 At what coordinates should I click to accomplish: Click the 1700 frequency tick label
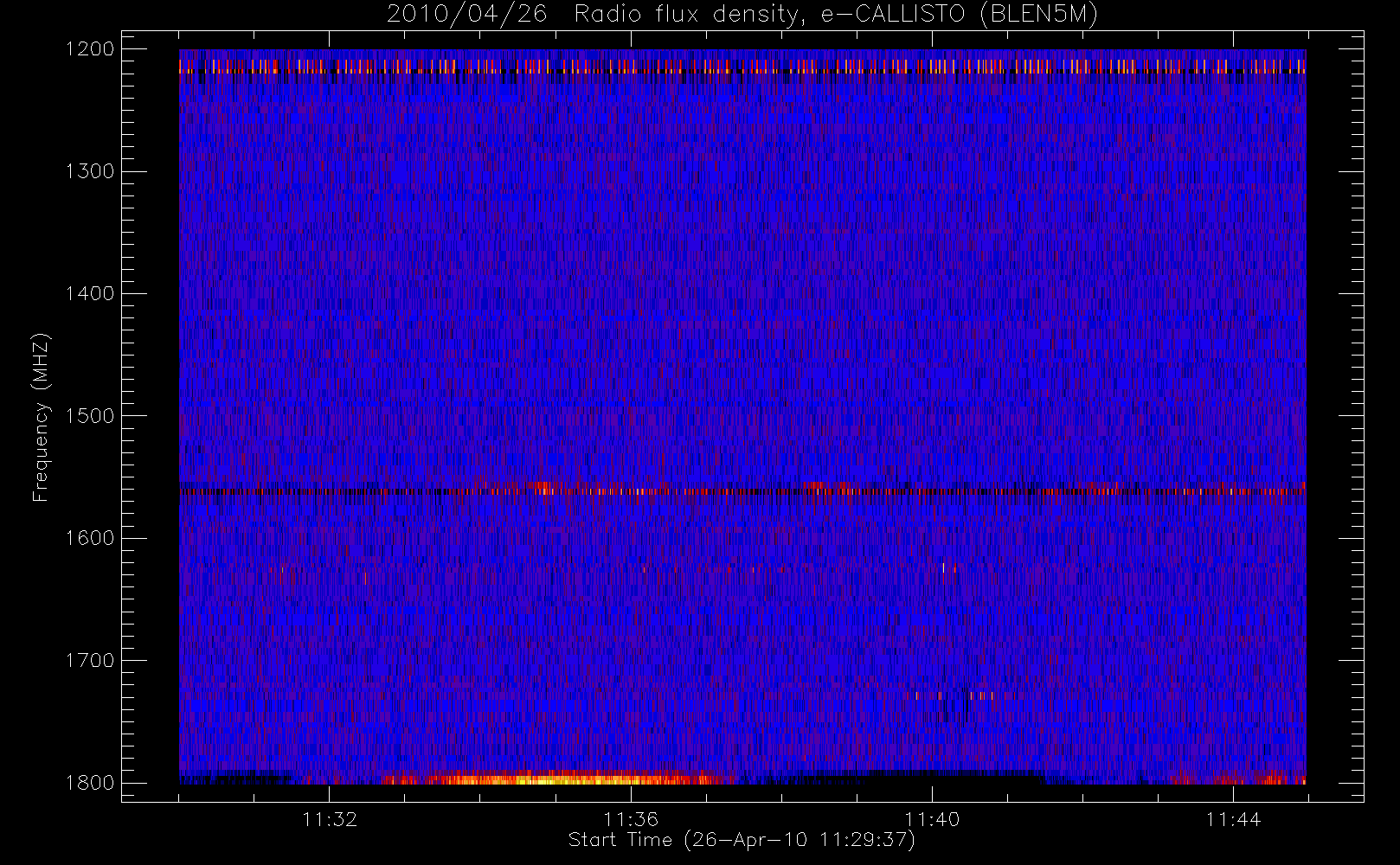coord(90,661)
